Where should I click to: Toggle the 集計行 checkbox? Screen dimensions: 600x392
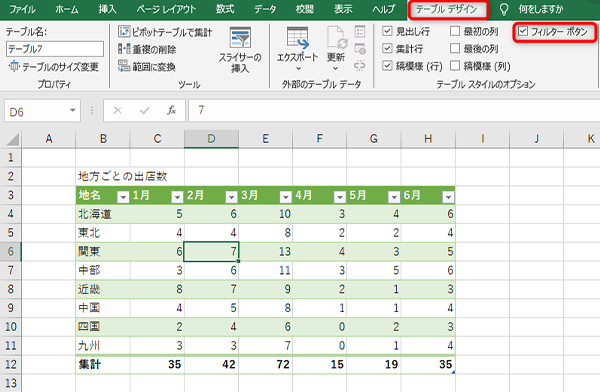point(387,48)
